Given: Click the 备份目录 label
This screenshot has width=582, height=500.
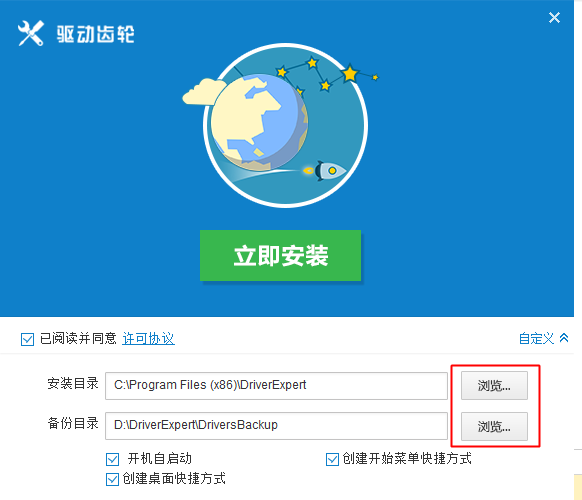Looking at the screenshot, I should click(x=73, y=423).
